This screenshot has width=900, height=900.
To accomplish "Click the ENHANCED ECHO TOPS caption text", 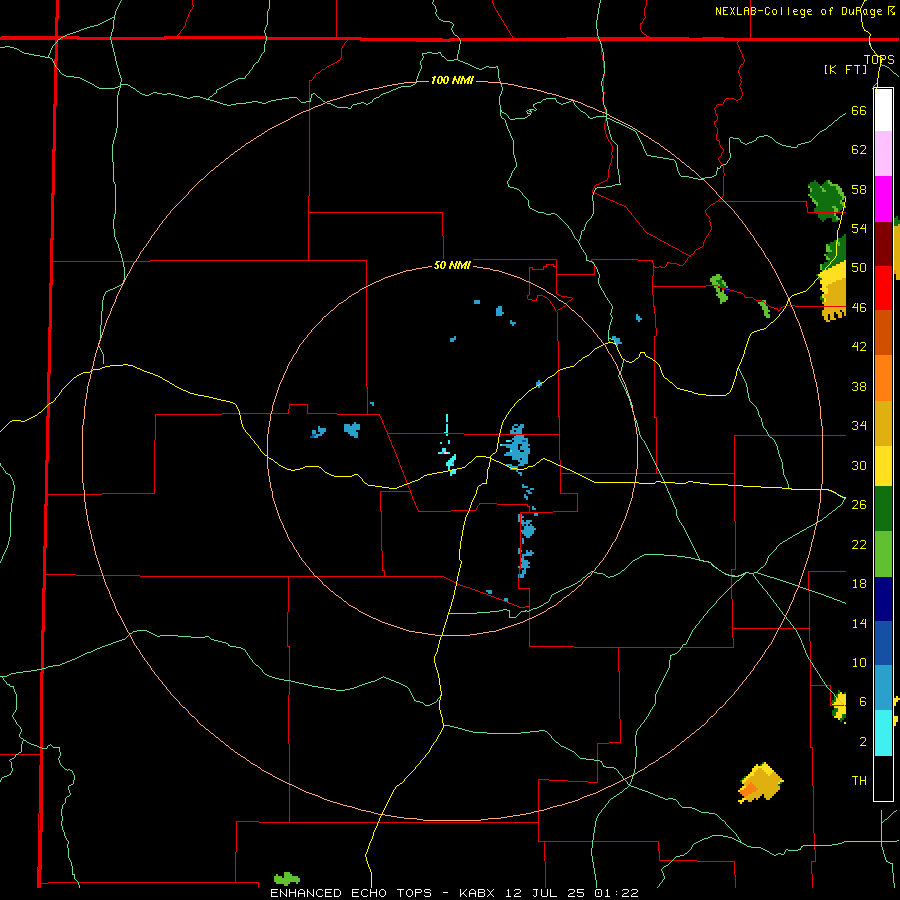I will [x=351, y=893].
